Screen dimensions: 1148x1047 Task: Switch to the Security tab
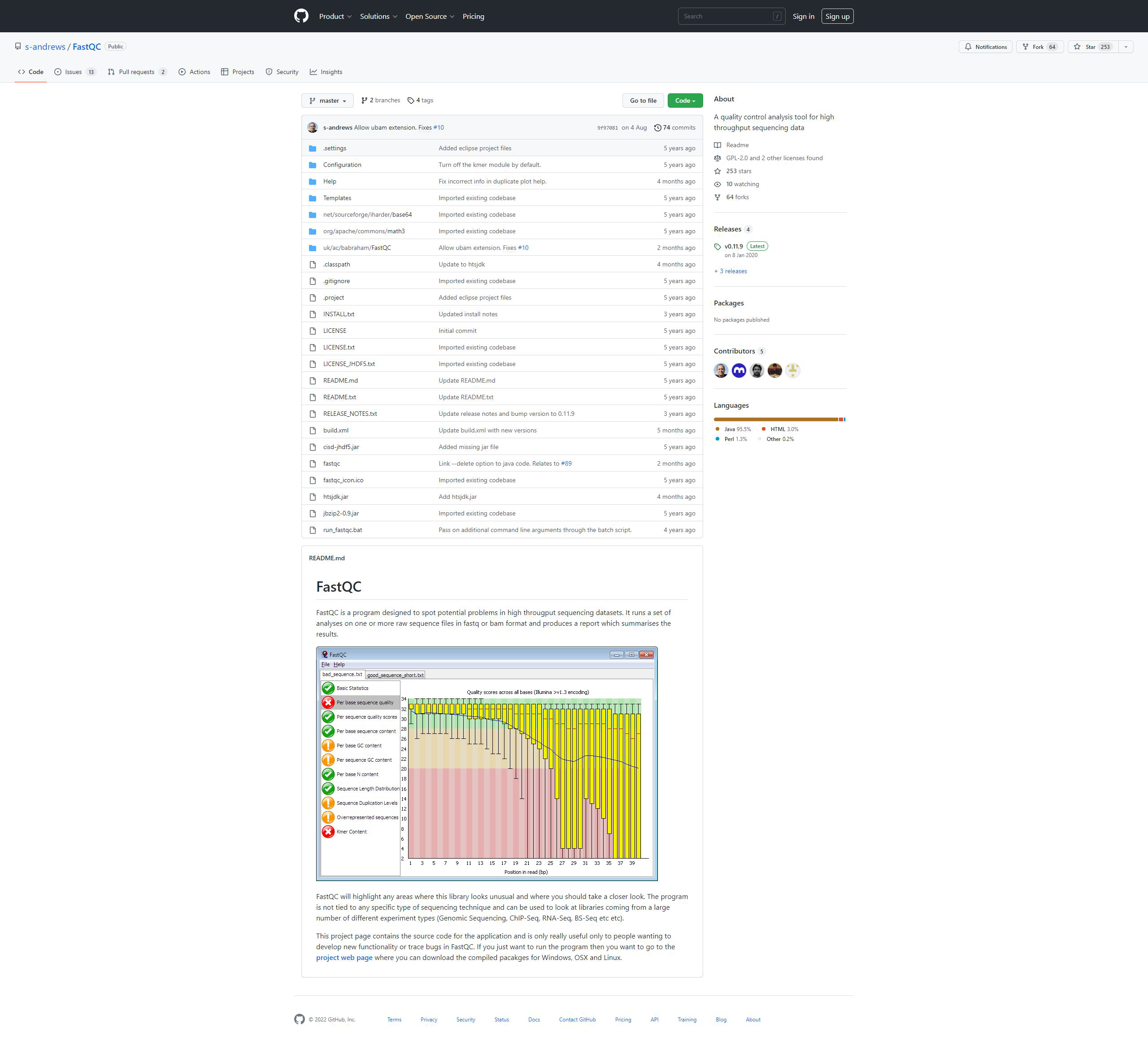[x=282, y=72]
